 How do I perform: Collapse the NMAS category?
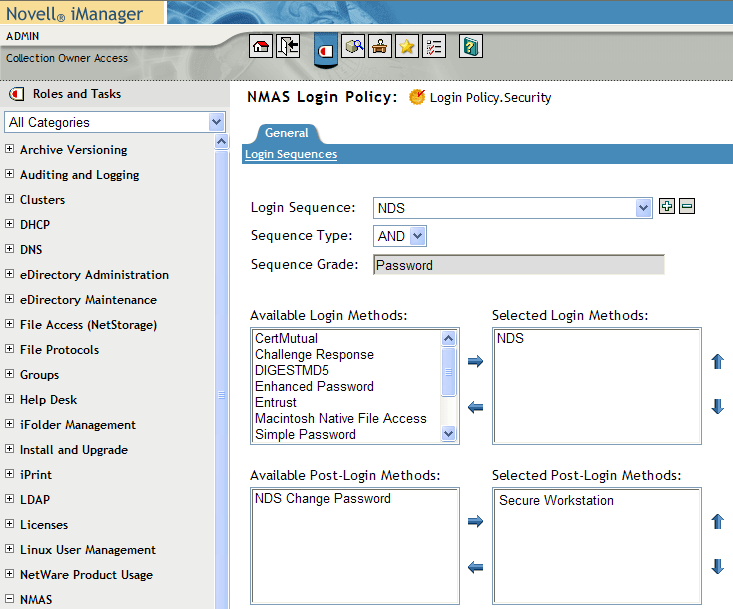(9, 598)
